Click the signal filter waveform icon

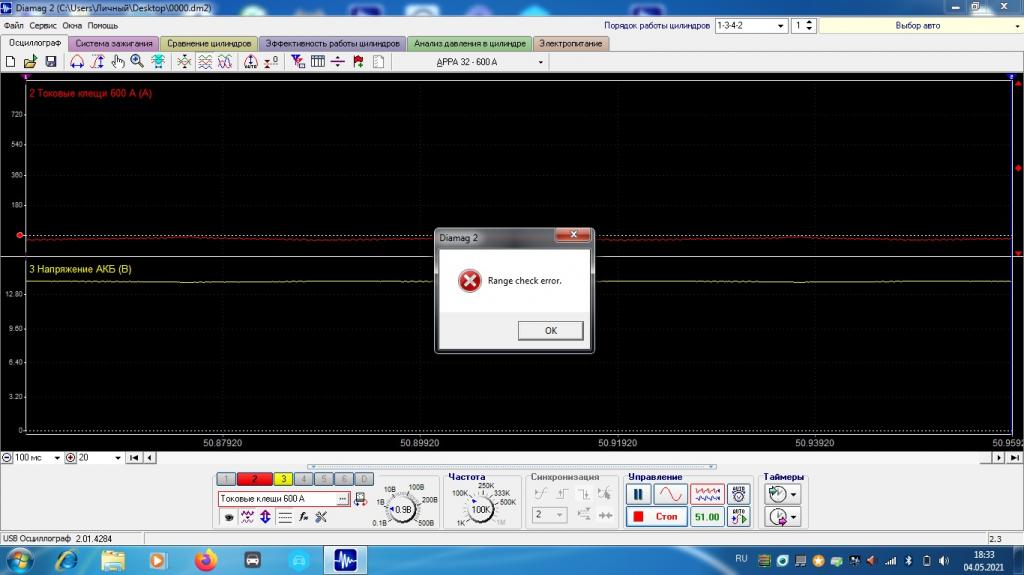[x=247, y=517]
